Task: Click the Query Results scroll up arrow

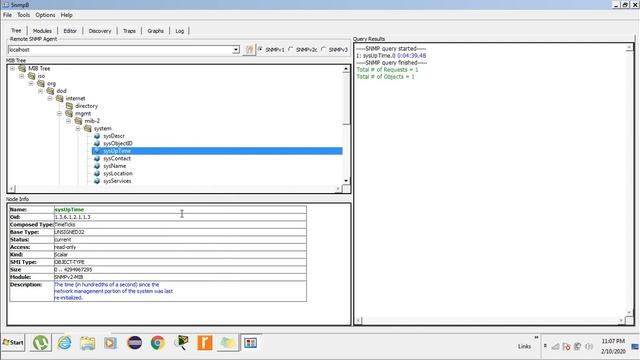Action: 629,48
